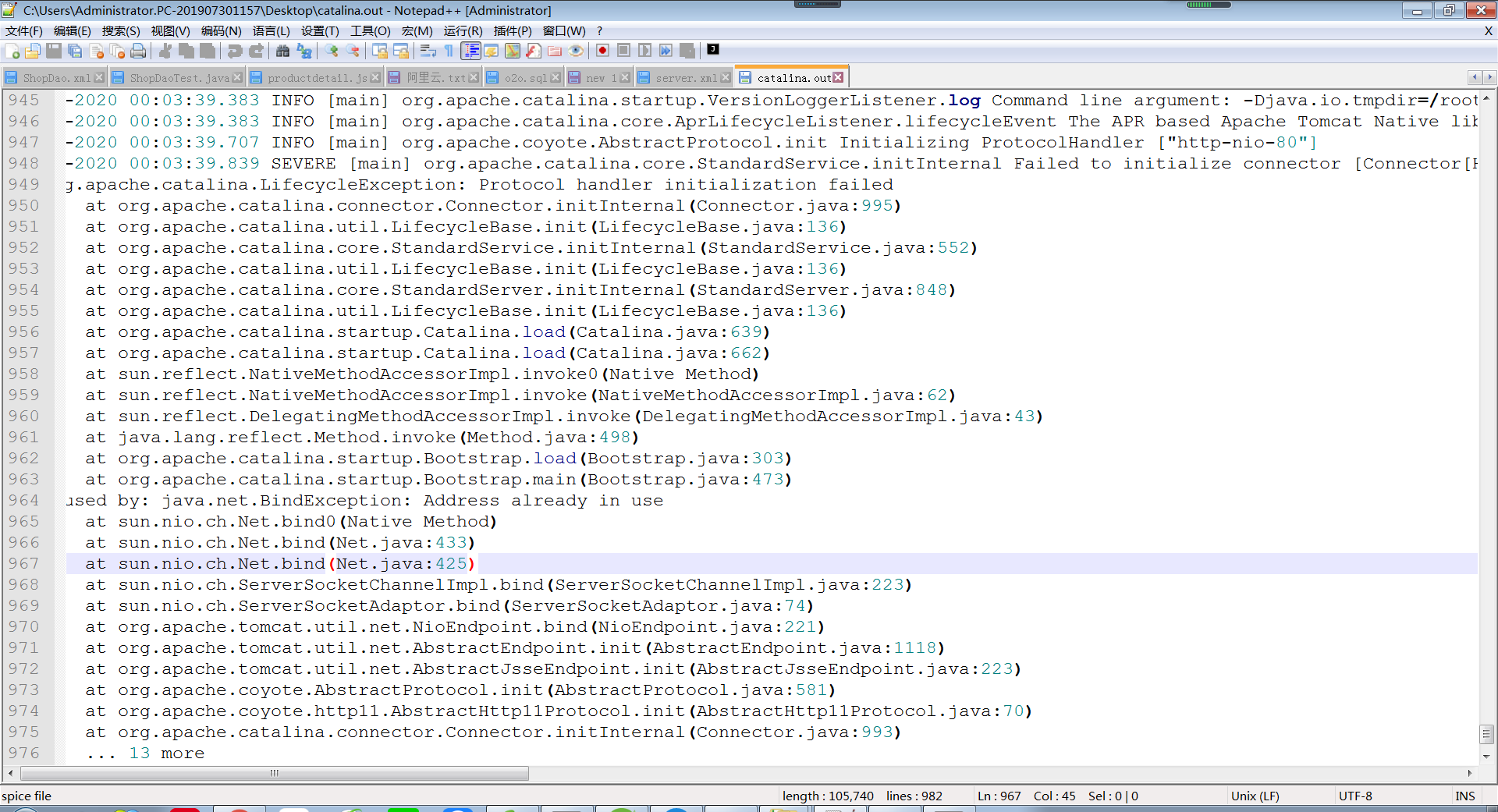Undo the last action via toolbar
This screenshot has width=1498, height=812.
[x=235, y=51]
